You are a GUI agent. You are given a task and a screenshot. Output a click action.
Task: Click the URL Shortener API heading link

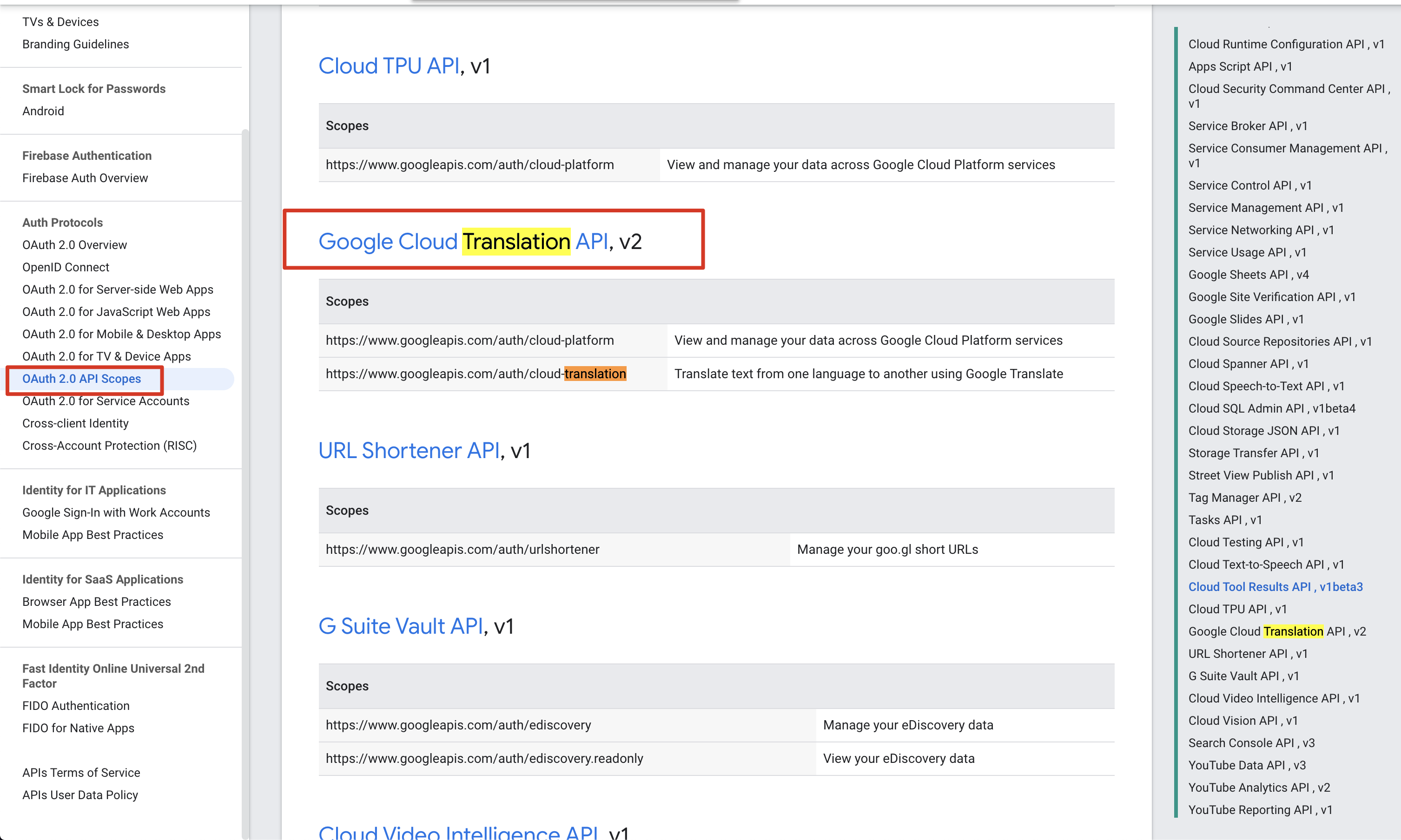tap(409, 451)
